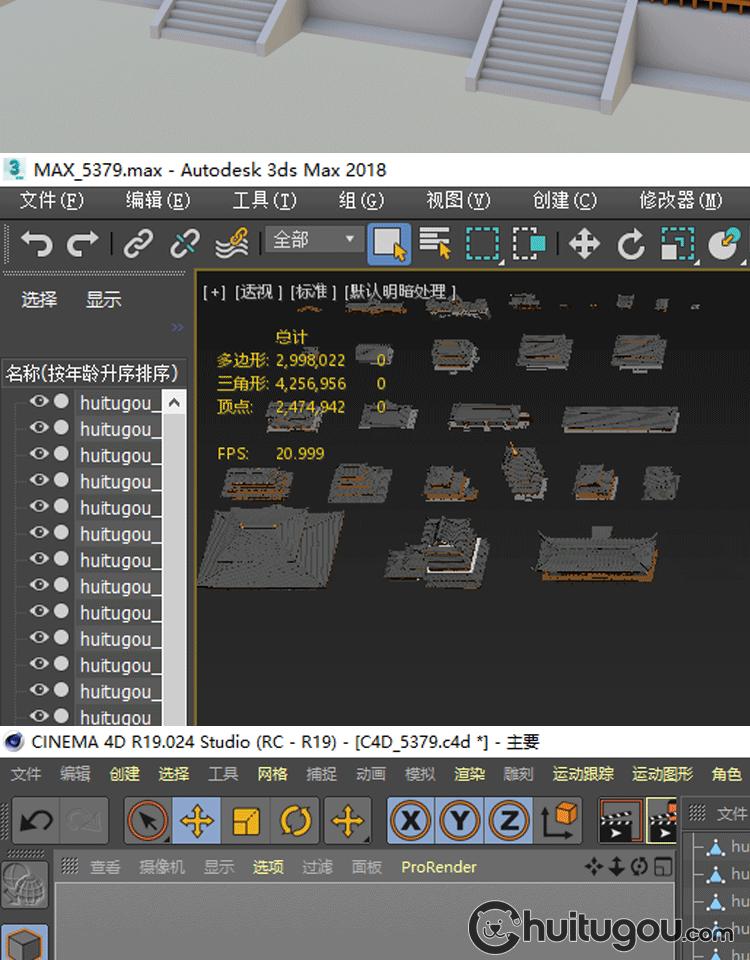Click the 名称(按年龄升序排序) column header
This screenshot has height=960, width=750.
click(x=92, y=373)
